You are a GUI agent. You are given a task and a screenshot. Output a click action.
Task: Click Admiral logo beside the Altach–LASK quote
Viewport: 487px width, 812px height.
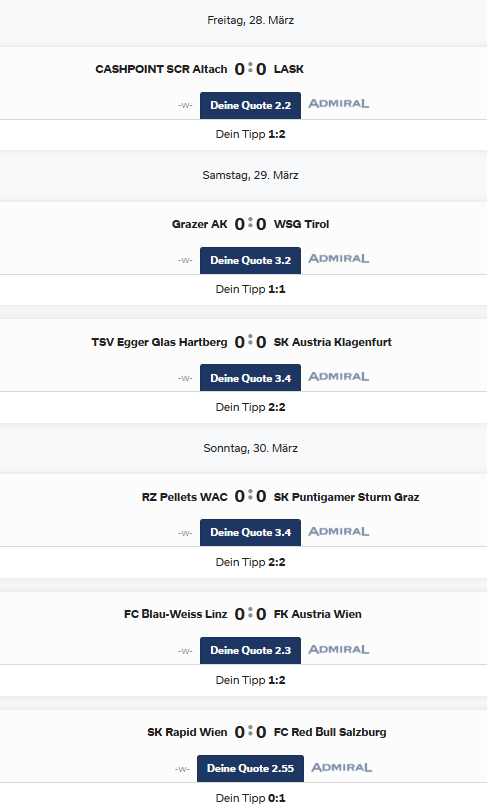coord(339,104)
